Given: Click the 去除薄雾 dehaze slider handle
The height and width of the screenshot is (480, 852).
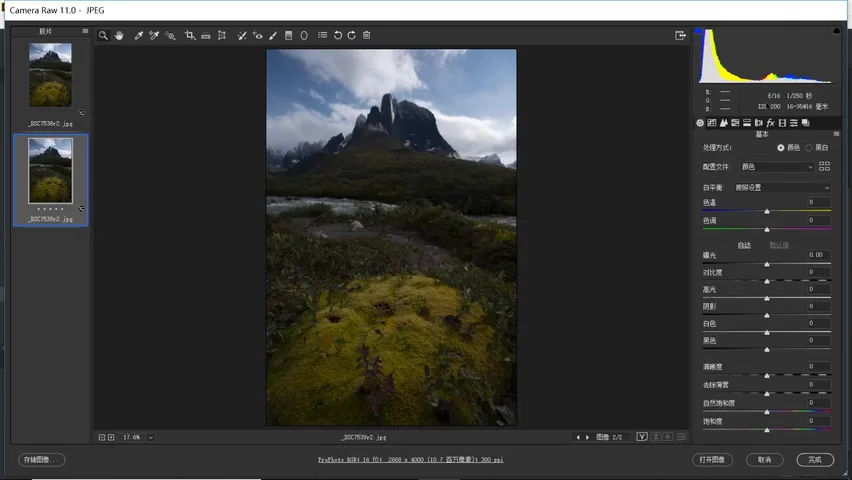Looking at the screenshot, I should coord(767,394).
